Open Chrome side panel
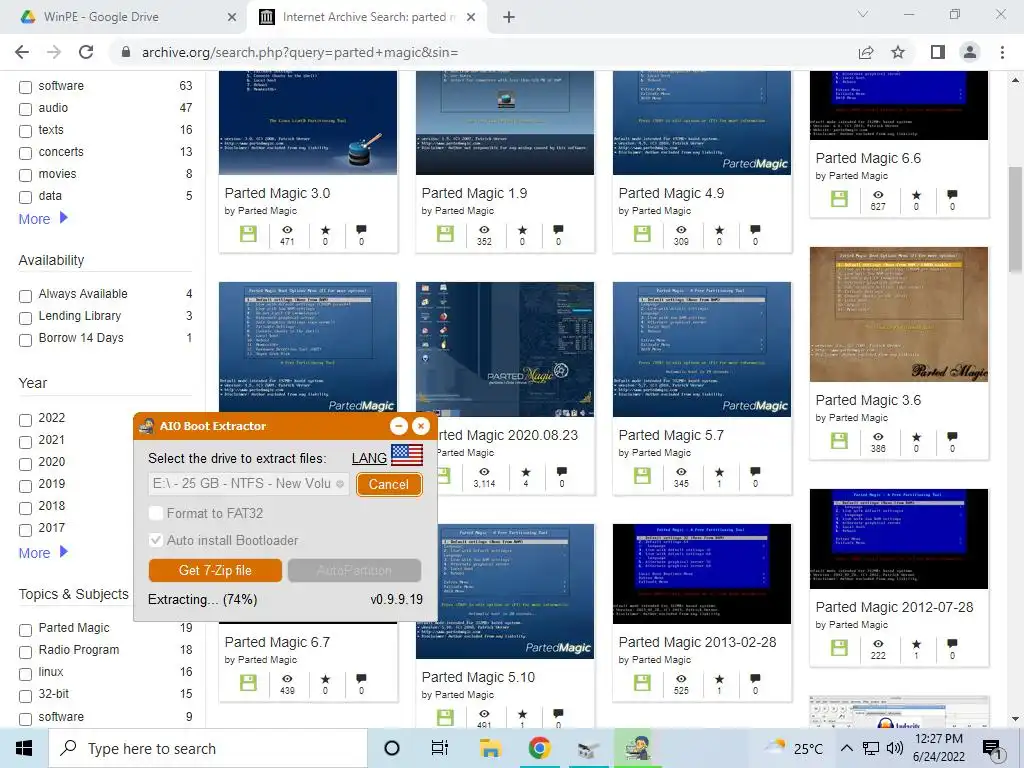The image size is (1024, 768). 938,52
